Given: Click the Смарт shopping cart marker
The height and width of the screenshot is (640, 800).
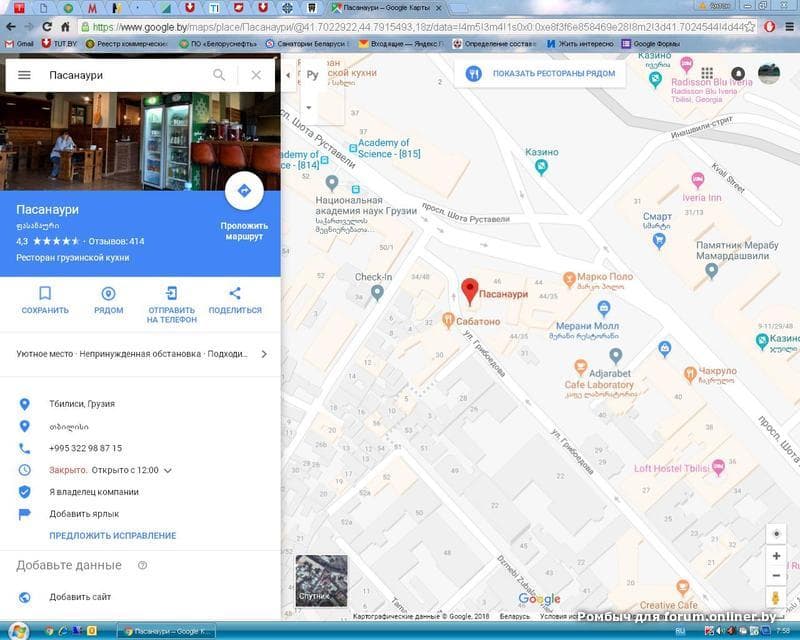Looking at the screenshot, I should (659, 240).
